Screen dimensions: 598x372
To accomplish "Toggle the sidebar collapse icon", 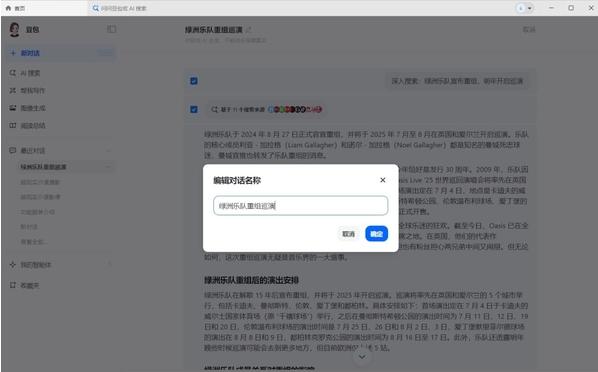I will (111, 29).
